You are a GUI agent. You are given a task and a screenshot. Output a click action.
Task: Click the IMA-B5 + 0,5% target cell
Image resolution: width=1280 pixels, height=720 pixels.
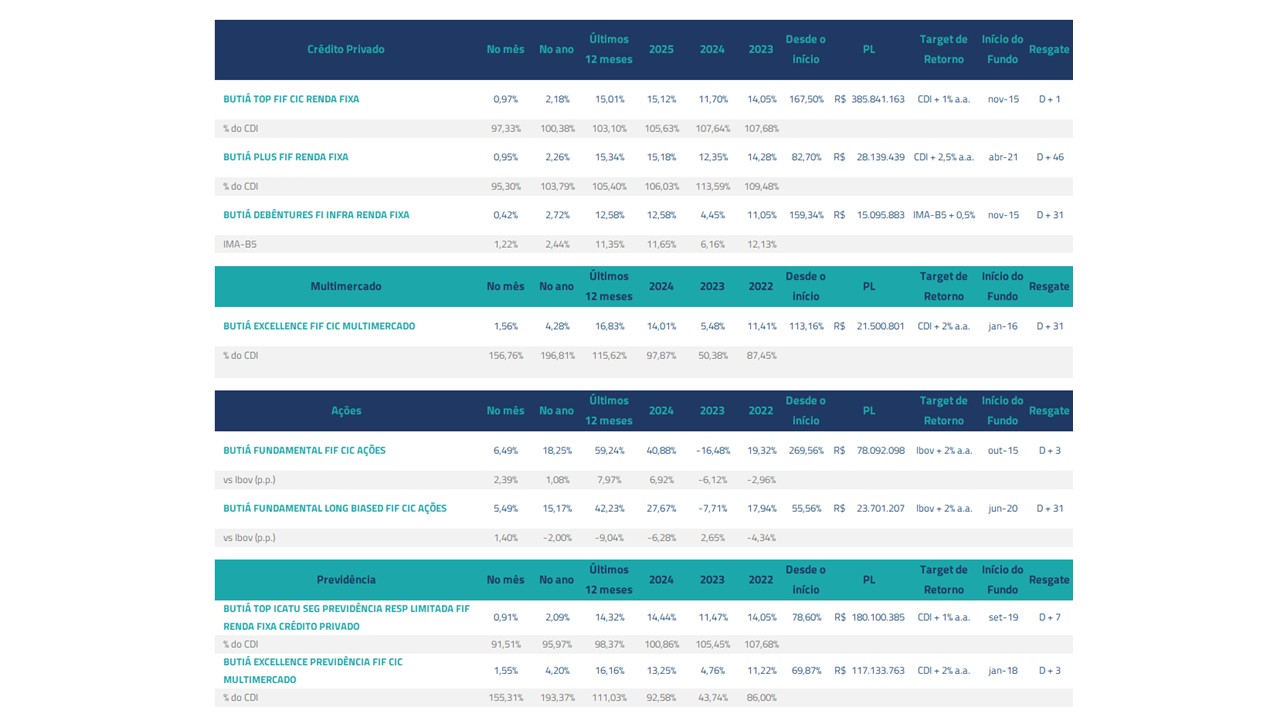click(x=943, y=215)
